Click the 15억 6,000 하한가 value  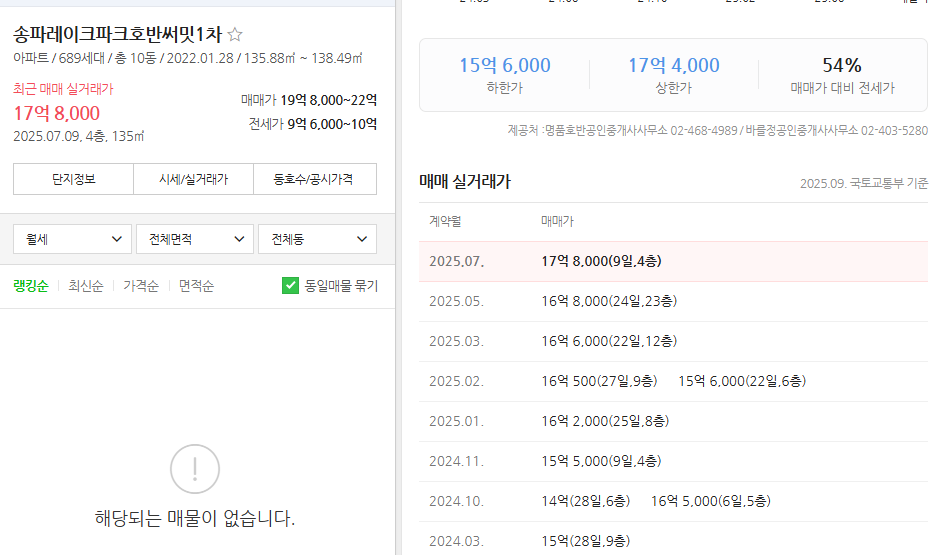505,65
